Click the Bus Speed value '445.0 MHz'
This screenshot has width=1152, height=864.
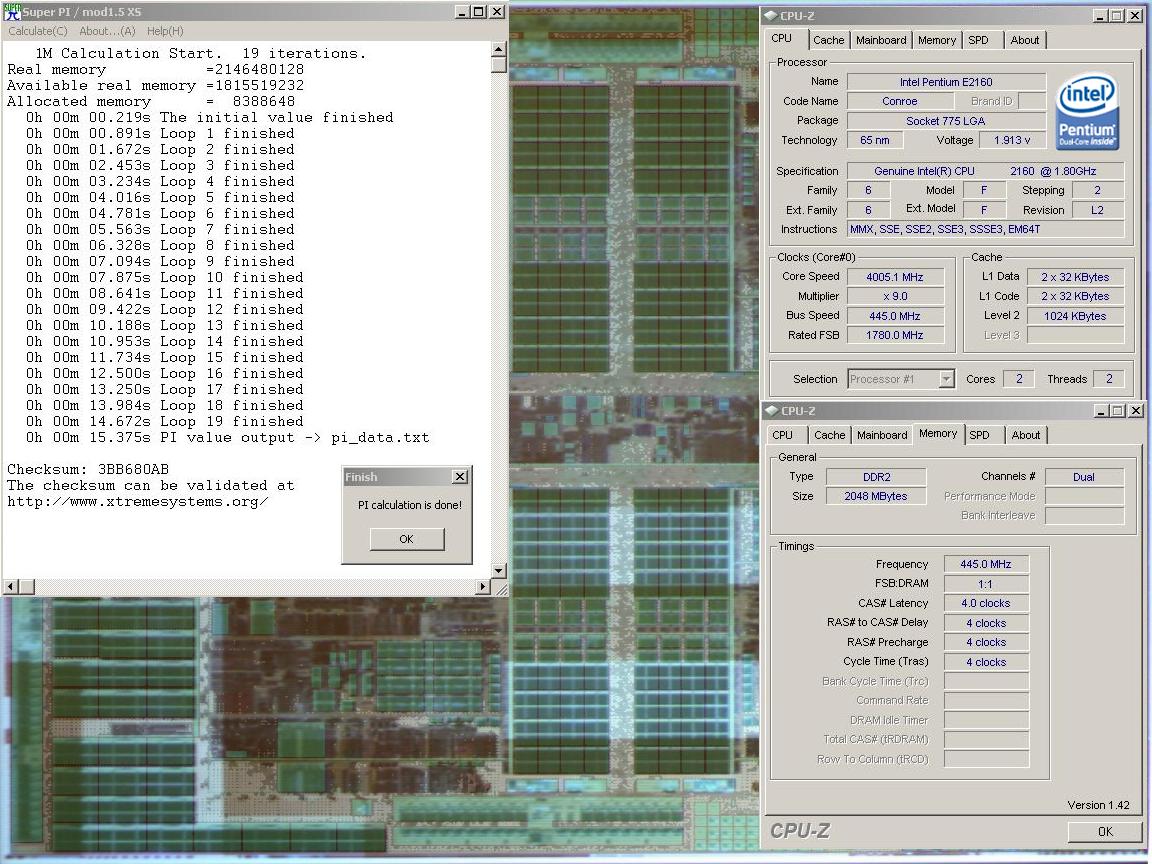tap(894, 316)
